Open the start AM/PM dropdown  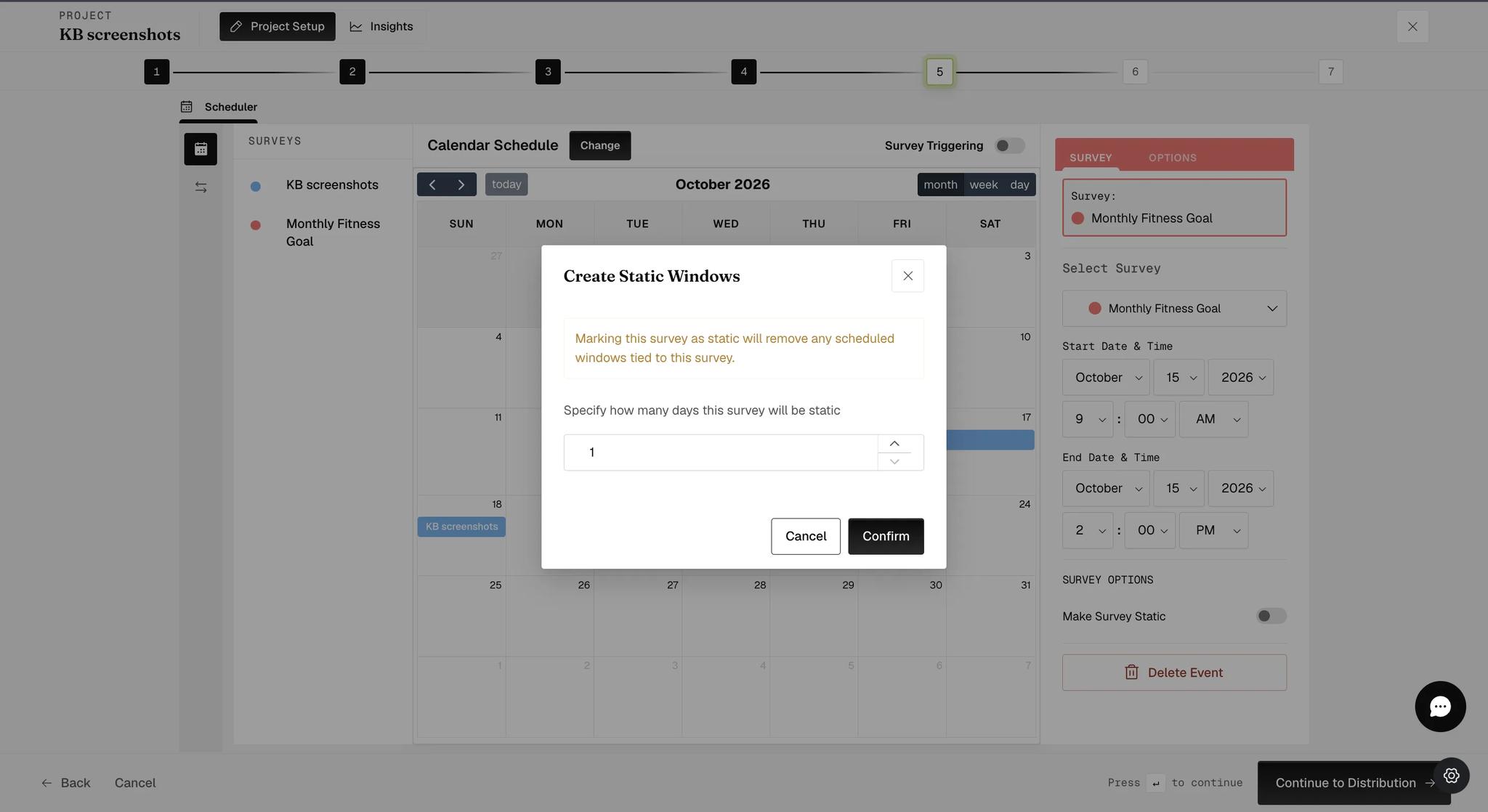pos(1213,419)
